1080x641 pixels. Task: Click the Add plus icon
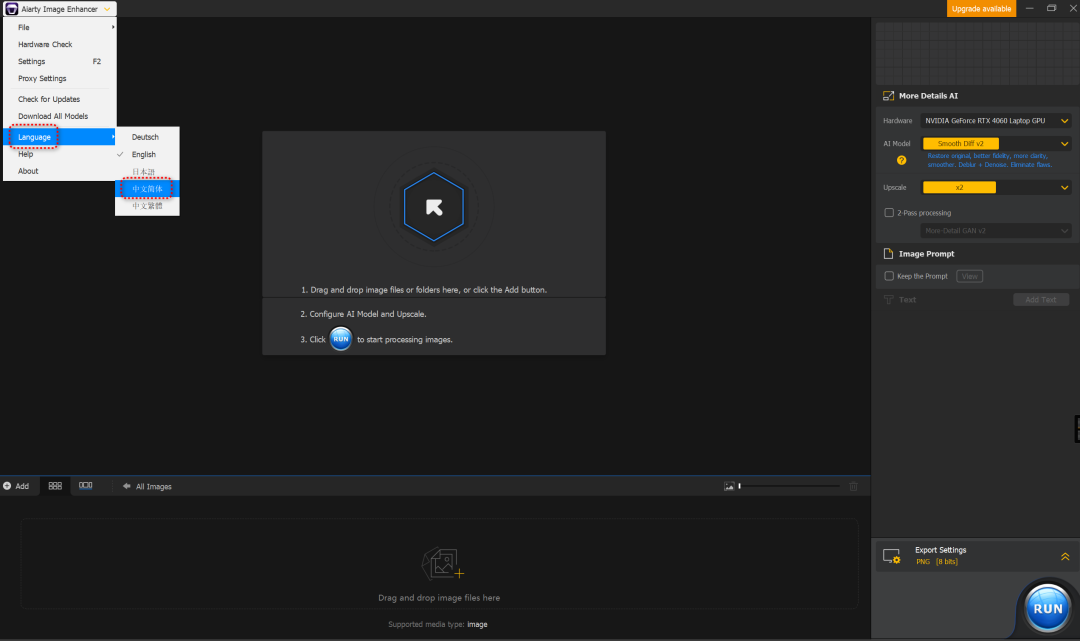pos(7,486)
